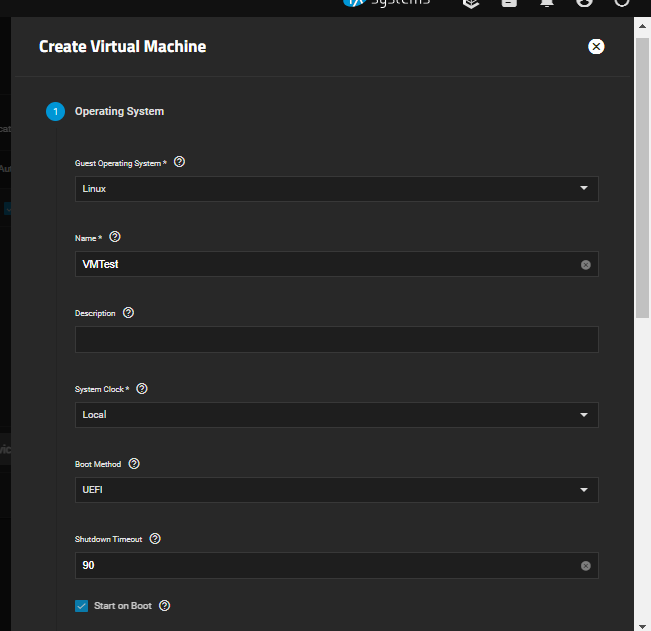The width and height of the screenshot is (651, 631).
Task: Uncheck the Start on Boot checkbox
Action: (x=81, y=606)
